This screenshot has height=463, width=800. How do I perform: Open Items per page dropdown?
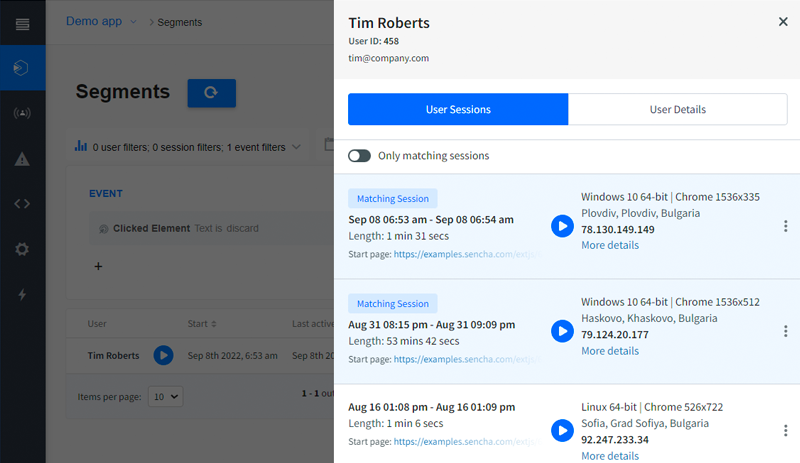pyautogui.click(x=165, y=397)
